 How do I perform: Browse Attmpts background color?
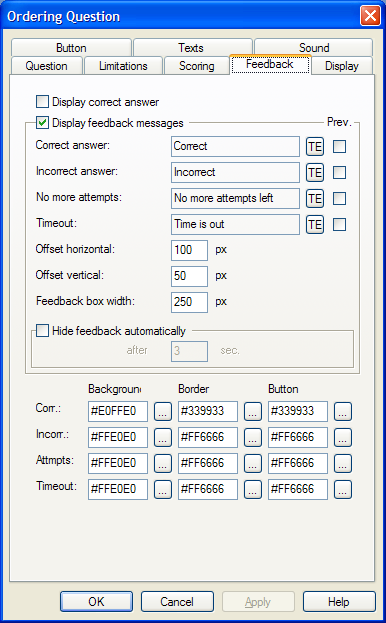tap(163, 463)
